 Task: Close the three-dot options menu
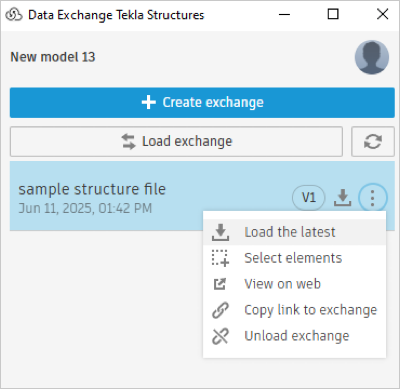coord(373,198)
